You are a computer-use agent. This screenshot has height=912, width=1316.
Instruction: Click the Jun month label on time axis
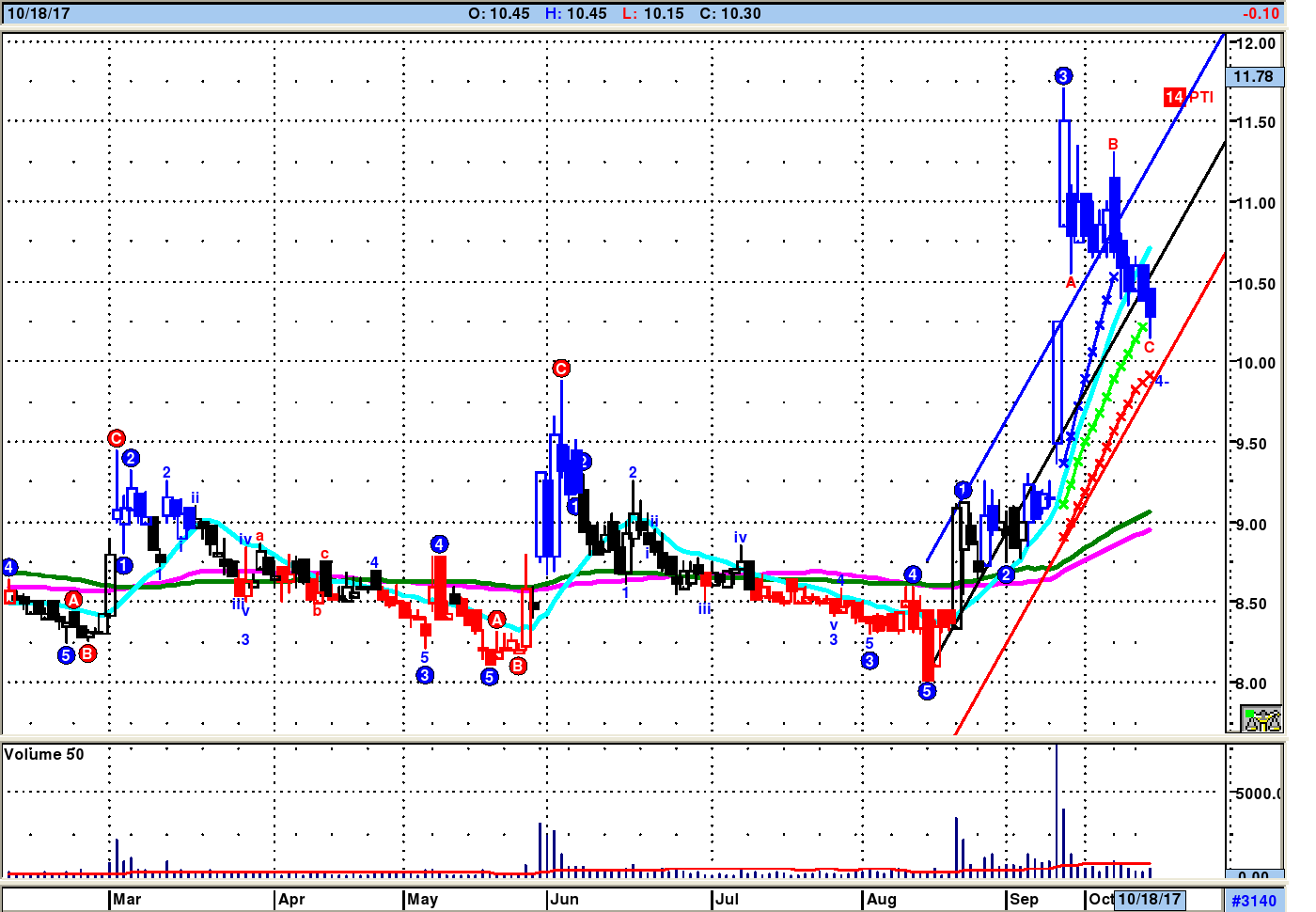[565, 899]
